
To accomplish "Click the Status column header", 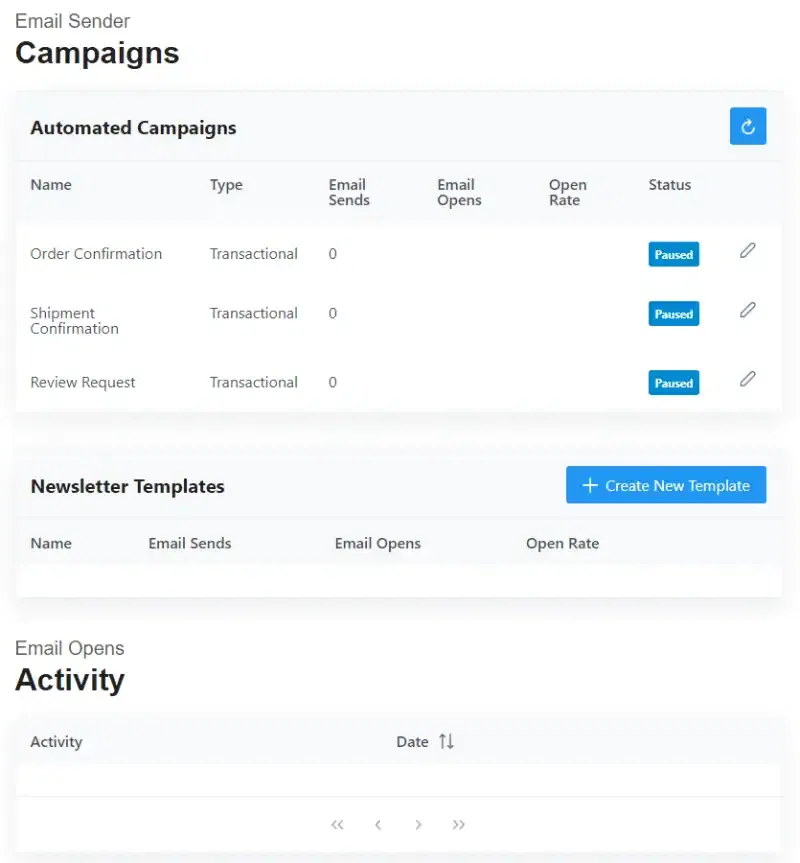I will coord(669,184).
